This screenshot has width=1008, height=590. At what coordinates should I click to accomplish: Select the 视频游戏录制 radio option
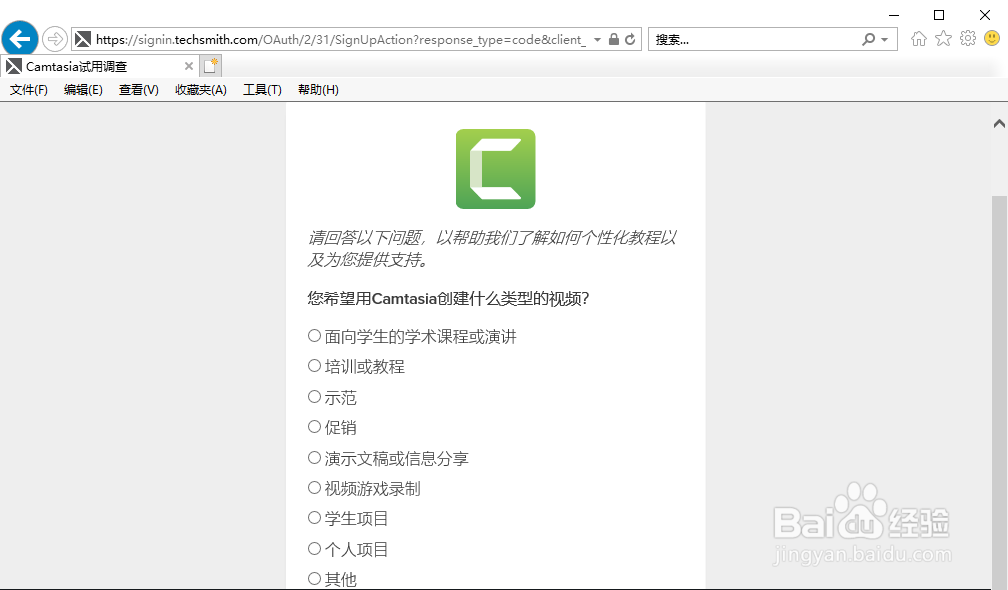coord(314,488)
